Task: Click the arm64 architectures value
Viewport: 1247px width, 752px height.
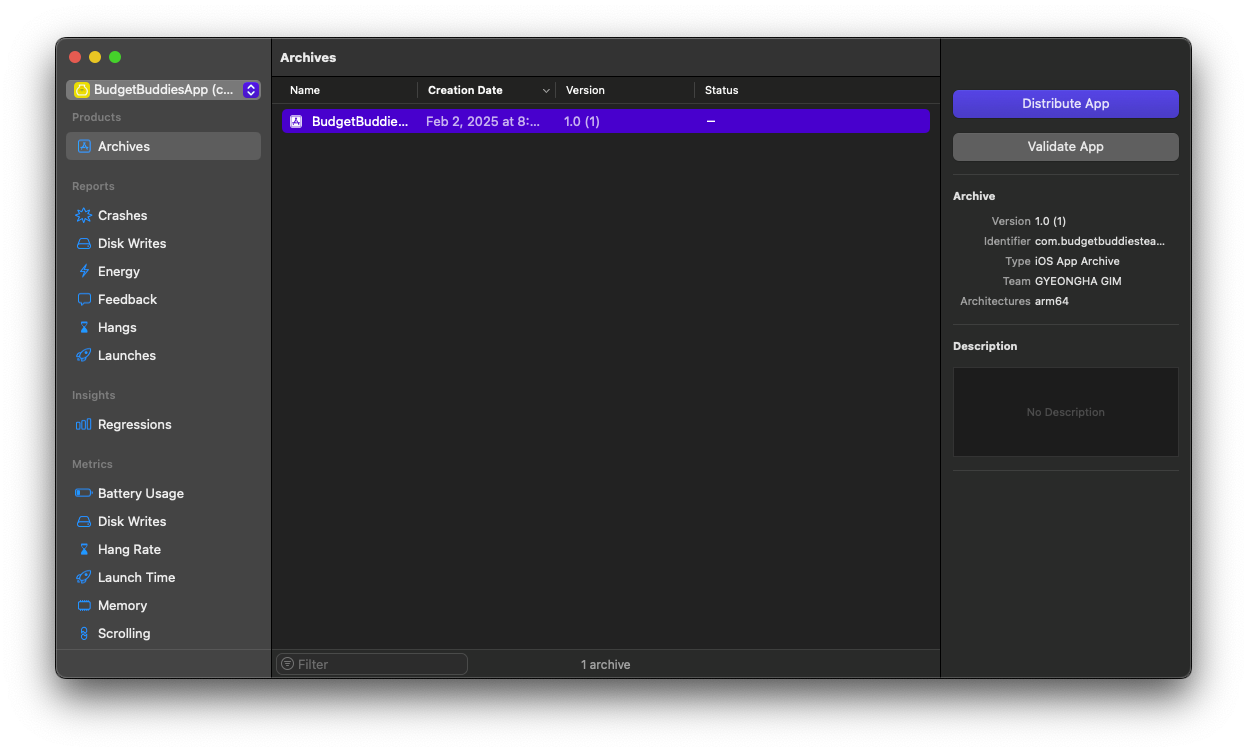Action: point(1052,301)
